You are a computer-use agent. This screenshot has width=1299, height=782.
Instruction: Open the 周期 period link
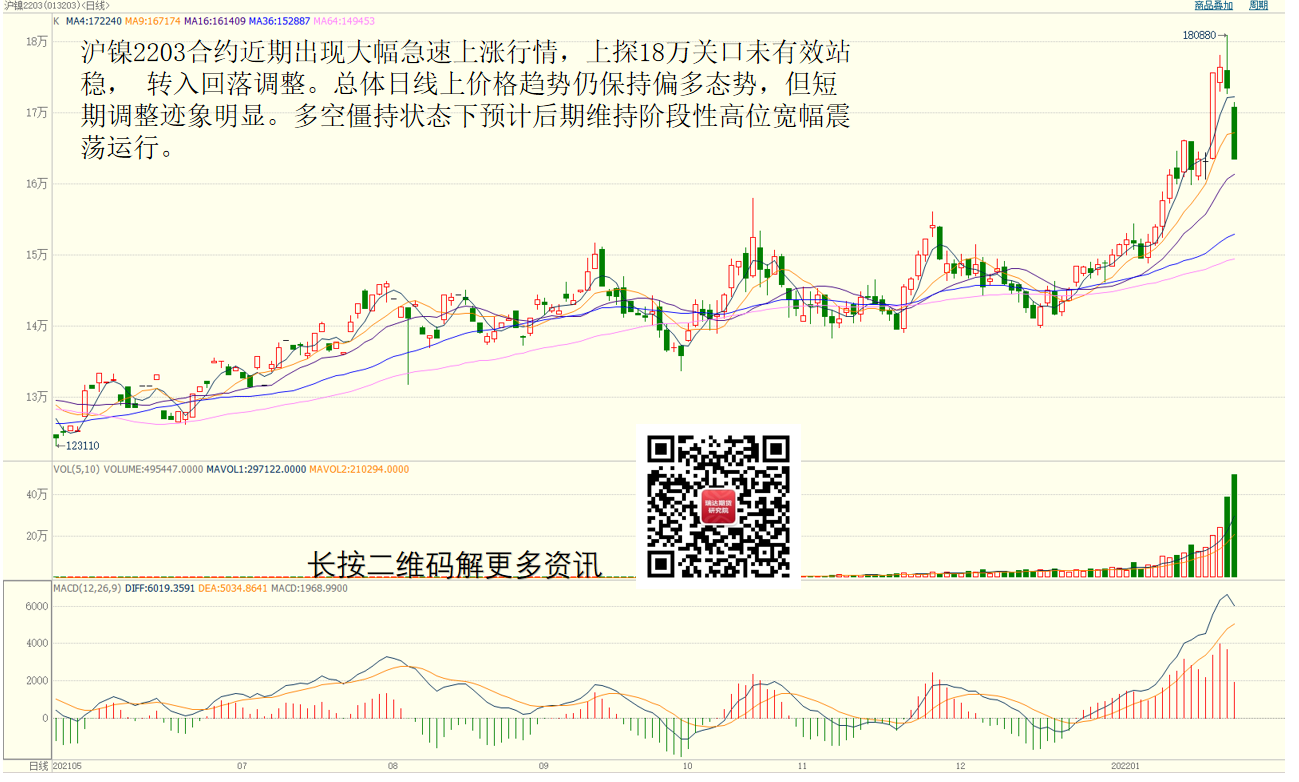coord(1258,5)
